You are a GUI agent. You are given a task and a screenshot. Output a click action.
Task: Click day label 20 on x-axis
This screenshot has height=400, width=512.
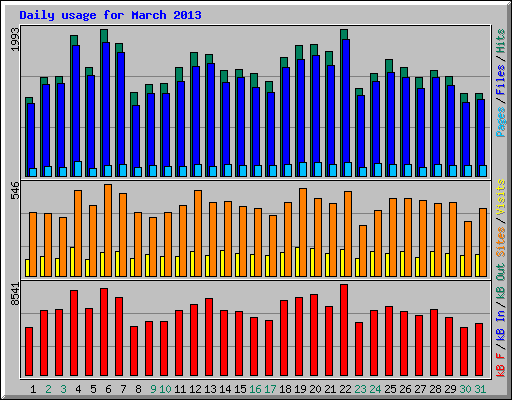point(315,389)
